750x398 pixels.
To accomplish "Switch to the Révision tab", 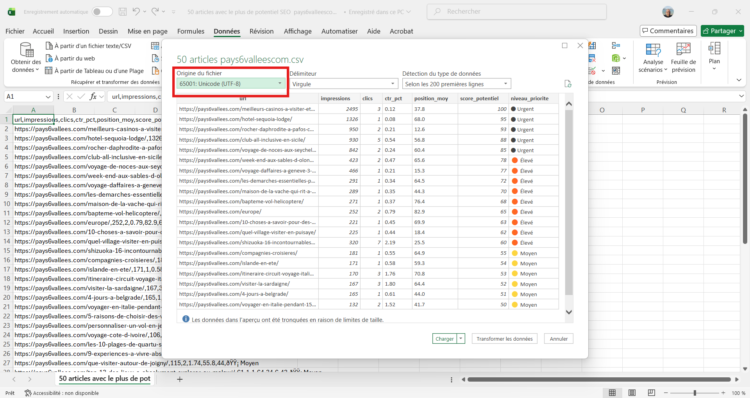I will (261, 31).
